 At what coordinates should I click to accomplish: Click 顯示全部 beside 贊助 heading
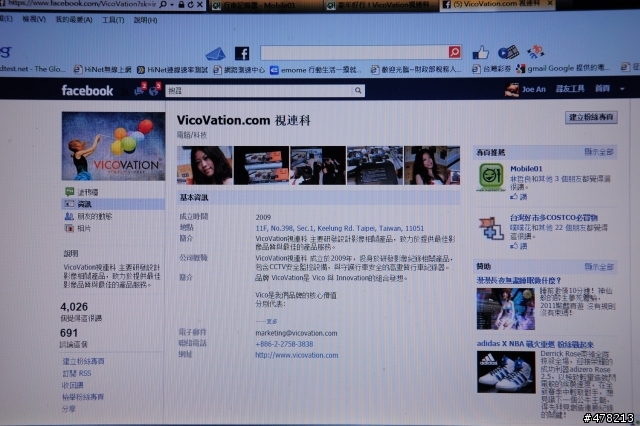pos(599,266)
